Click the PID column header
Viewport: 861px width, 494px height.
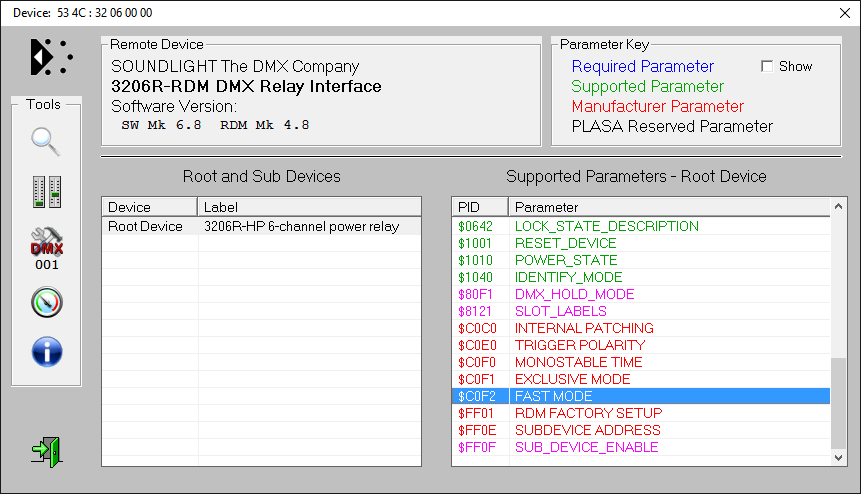[479, 207]
